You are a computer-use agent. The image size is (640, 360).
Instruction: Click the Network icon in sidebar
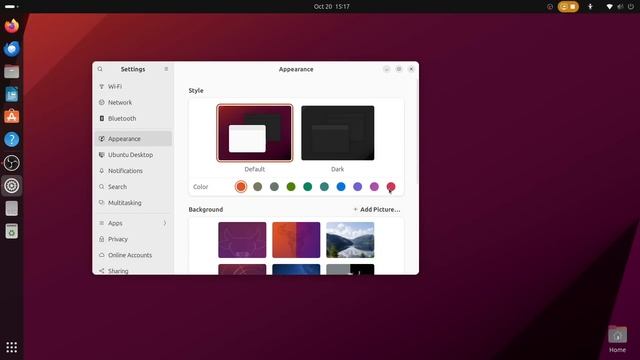click(x=102, y=102)
